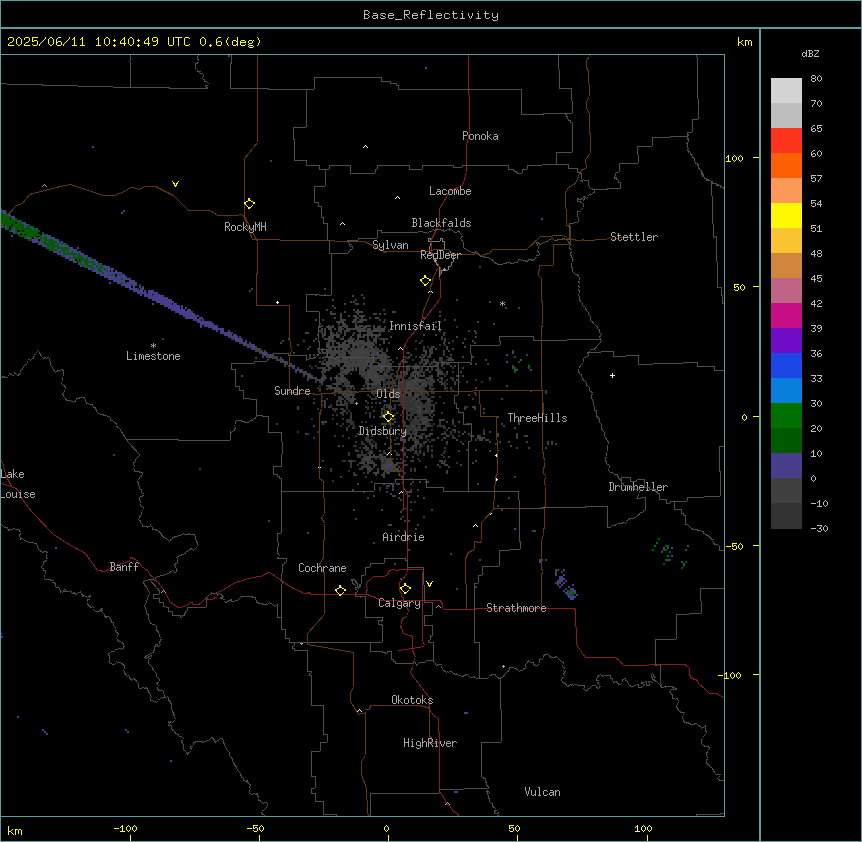Screen dimensions: 862x842
Task: Select the Drumheller label
Action: click(638, 487)
